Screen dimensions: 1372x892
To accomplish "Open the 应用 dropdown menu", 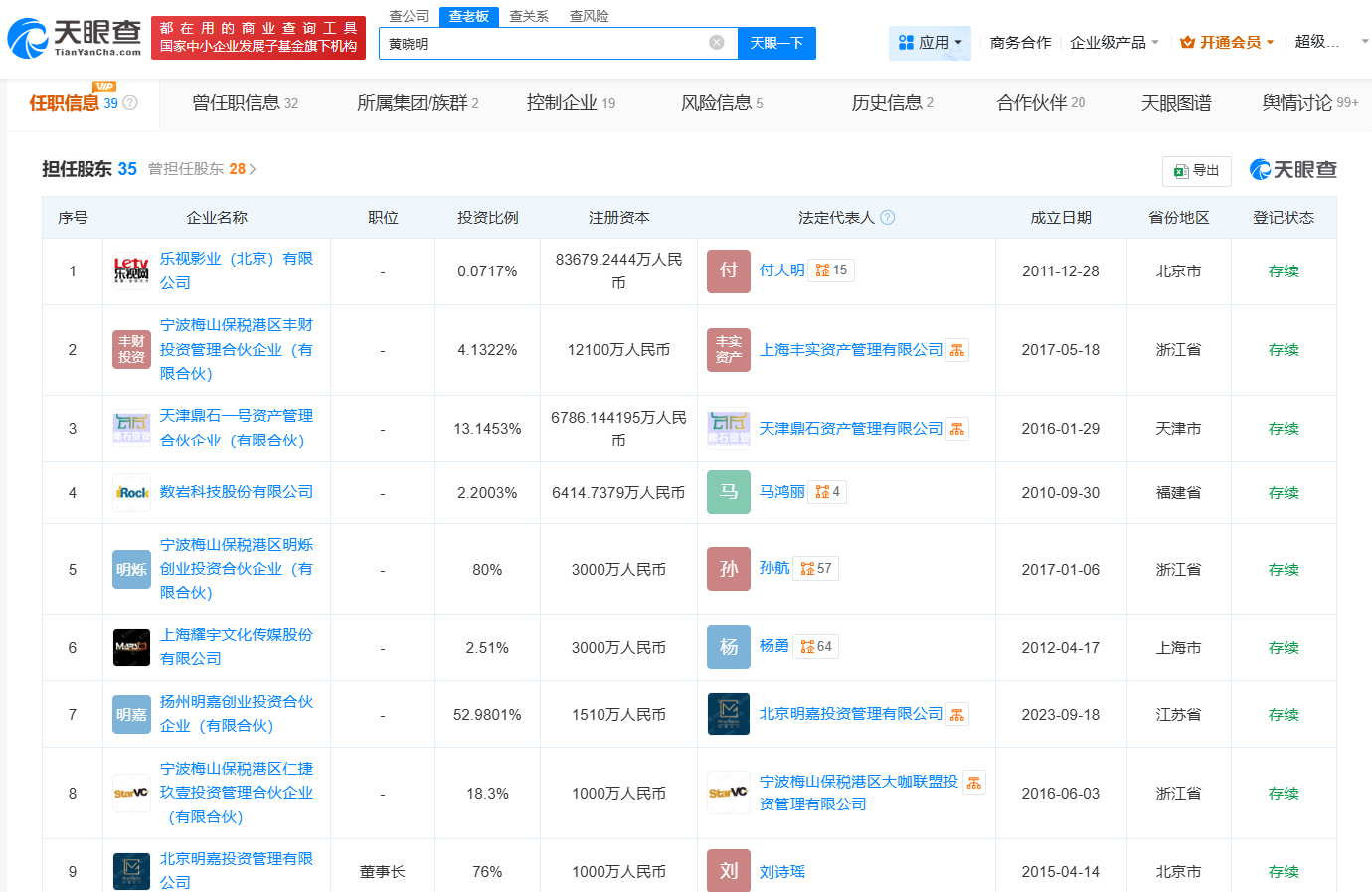I will point(930,44).
